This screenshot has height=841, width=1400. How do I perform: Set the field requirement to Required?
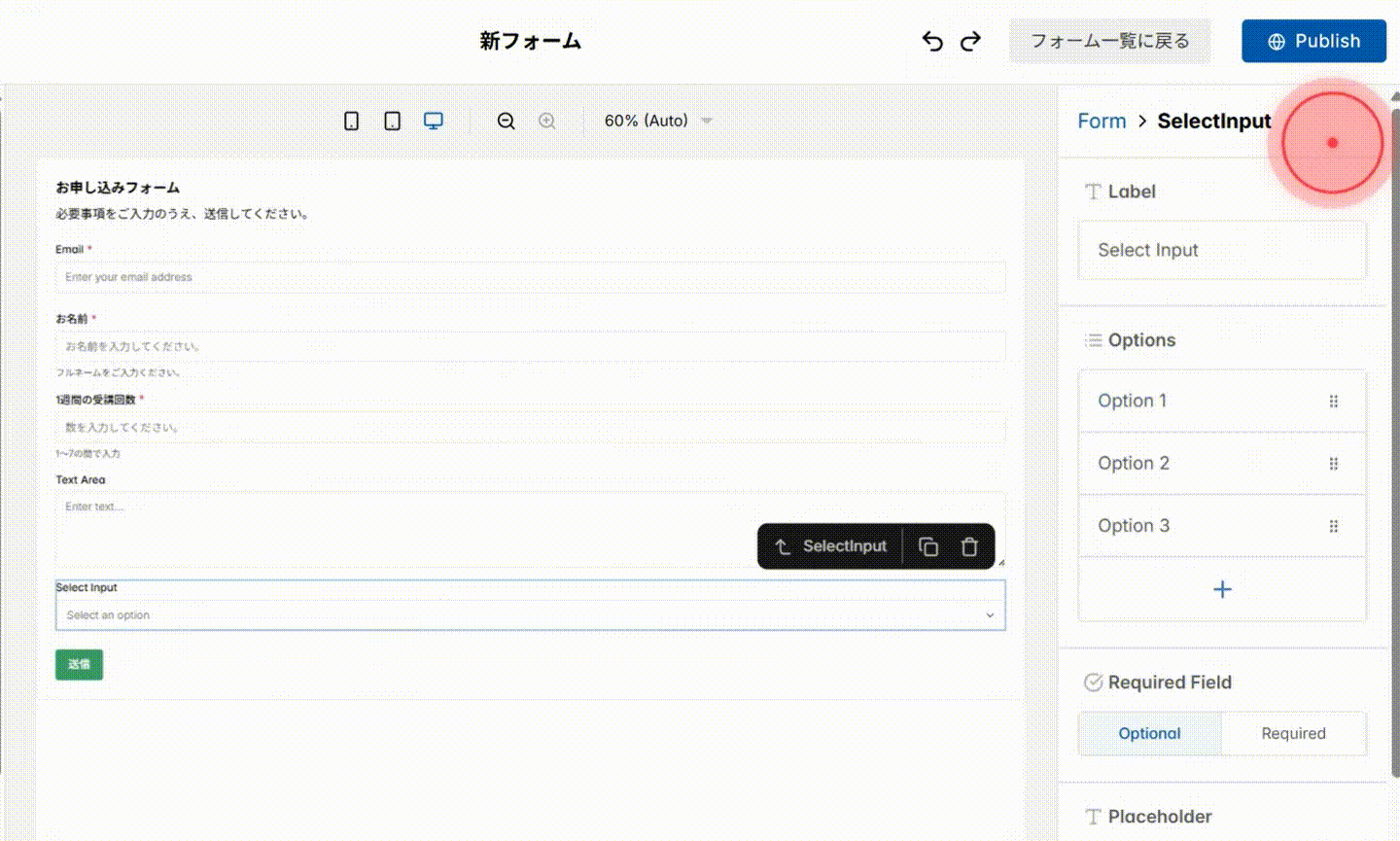1294,733
